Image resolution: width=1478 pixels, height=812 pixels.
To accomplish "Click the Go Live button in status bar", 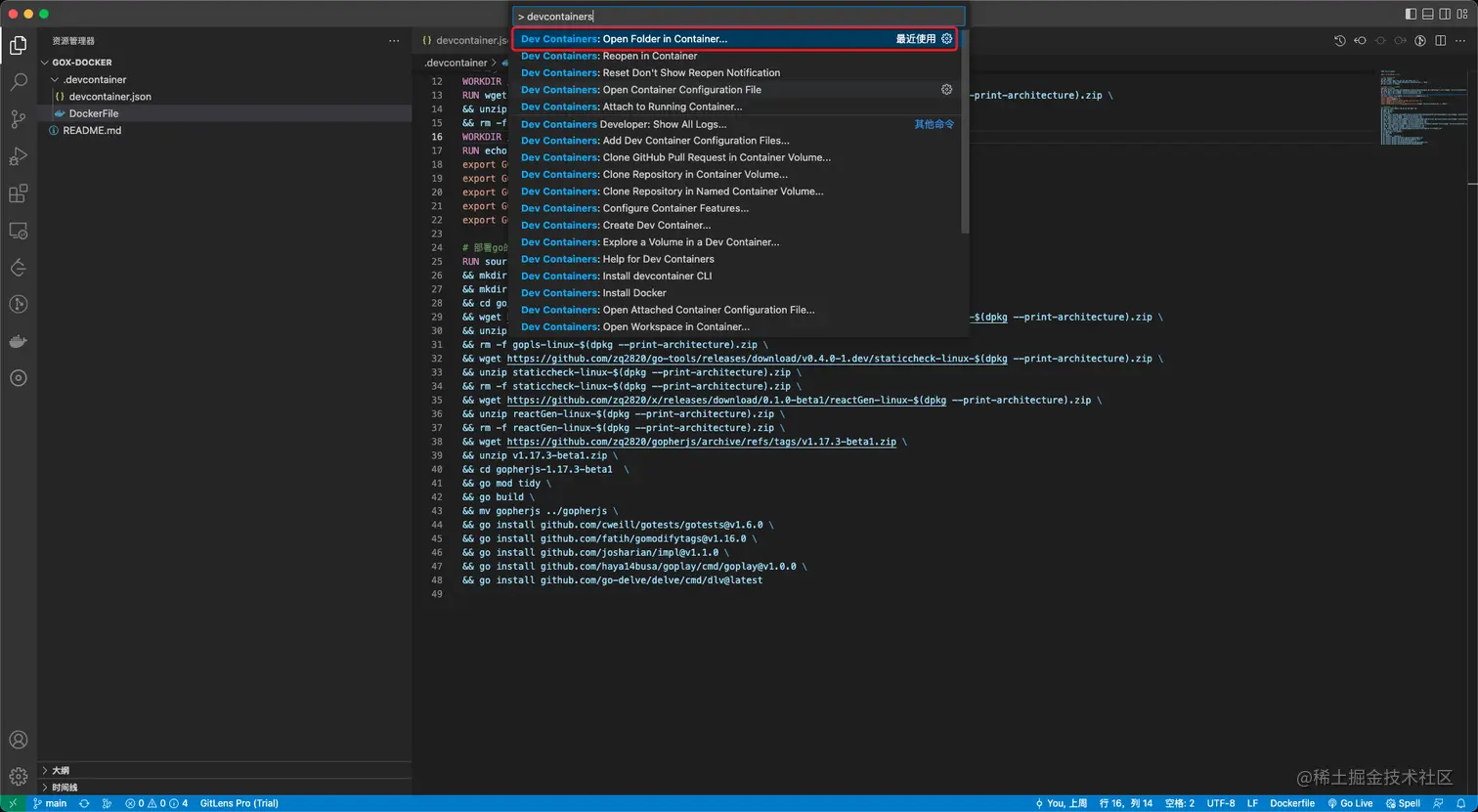I will pos(1349,803).
